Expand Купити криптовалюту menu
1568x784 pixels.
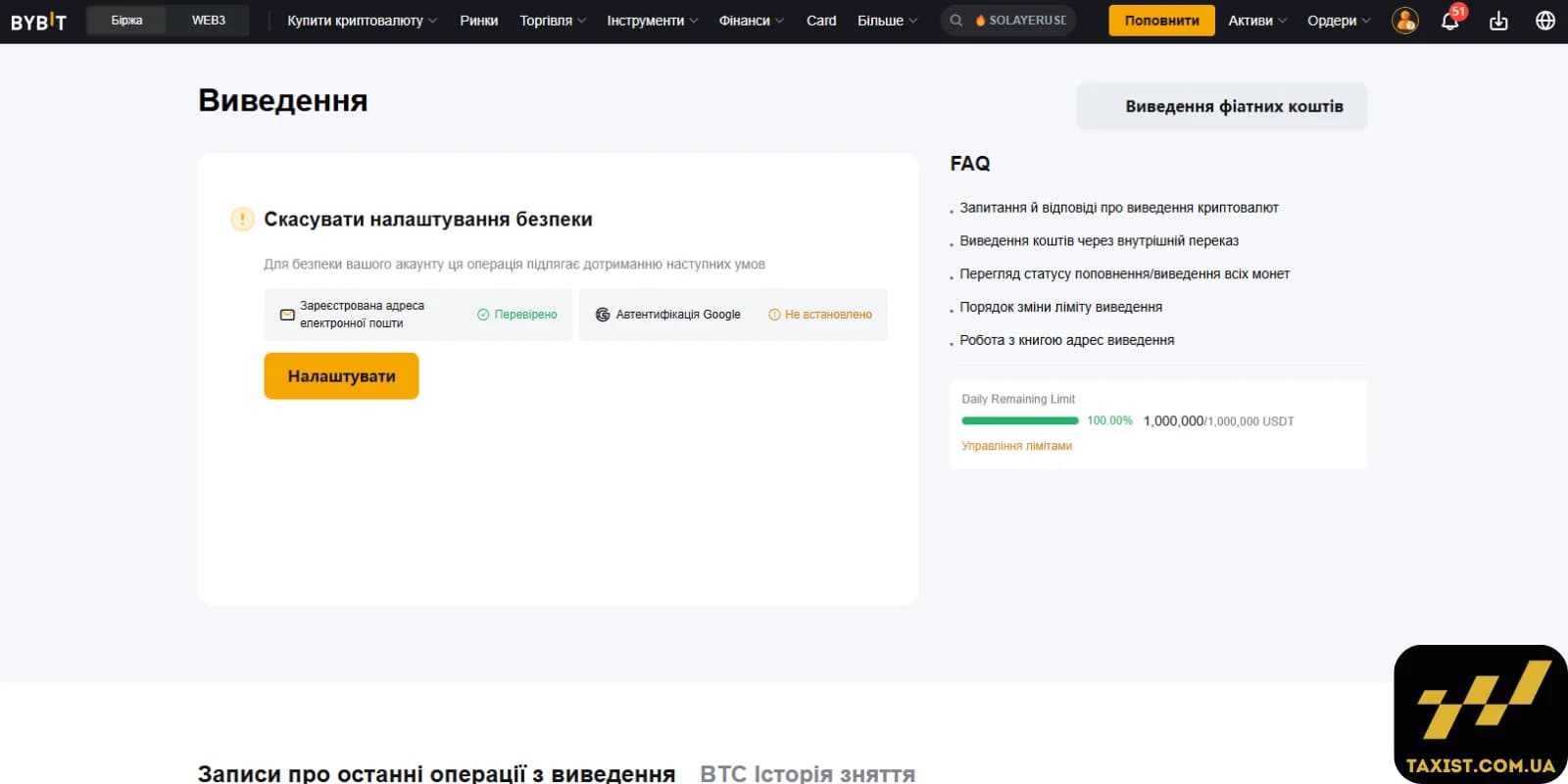tap(362, 21)
